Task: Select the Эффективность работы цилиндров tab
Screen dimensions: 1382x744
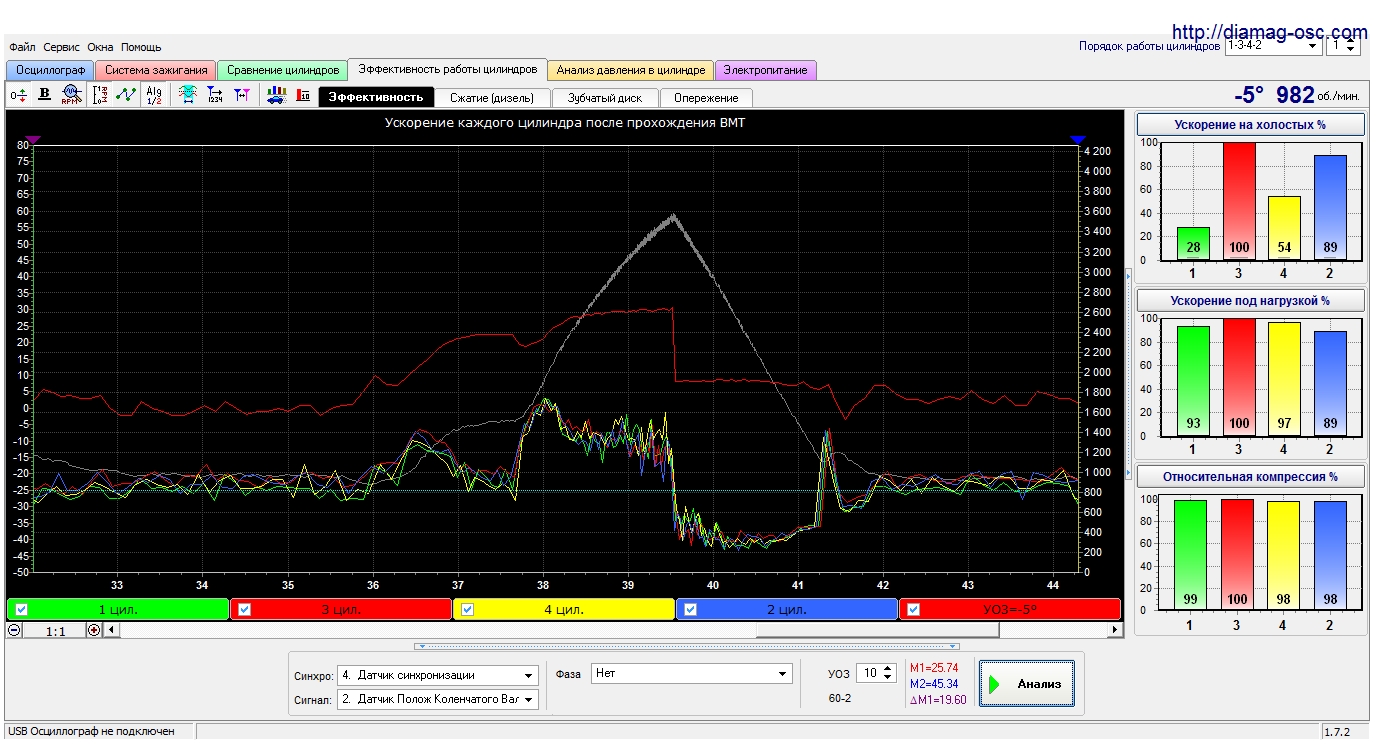Action: [x=447, y=69]
